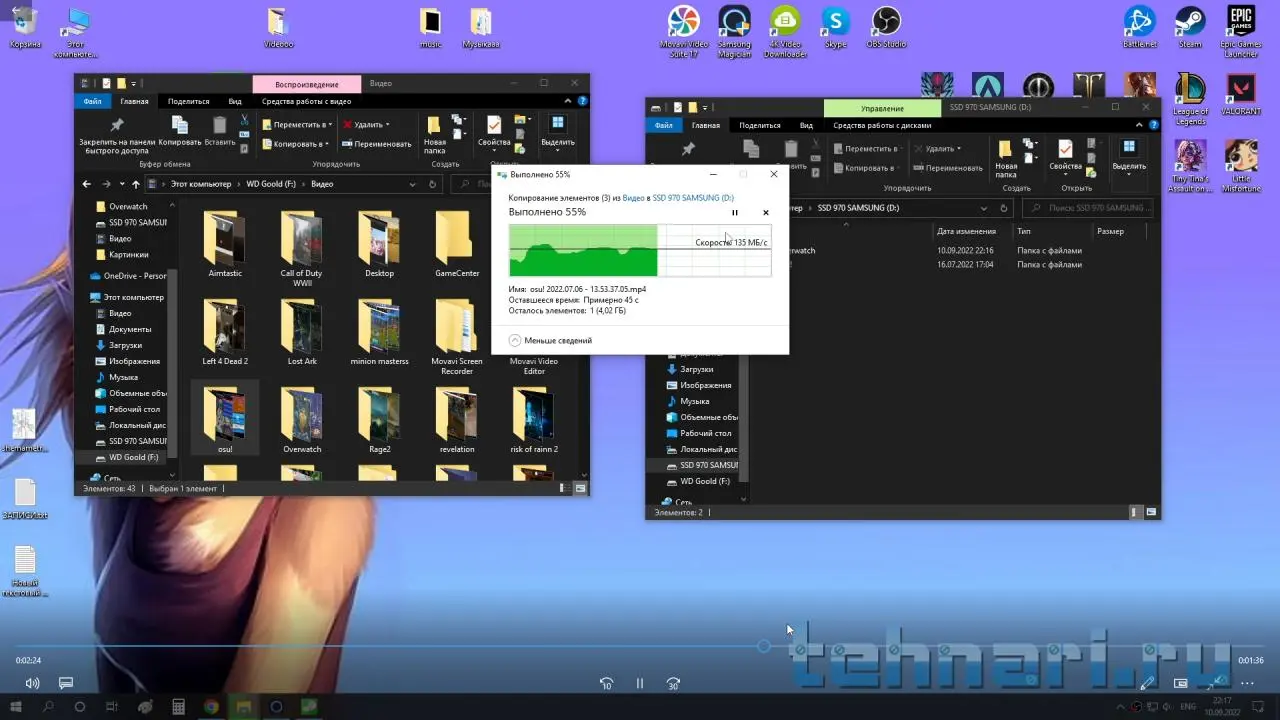Select SSD 970 SAMSUNG in right window sidebar

(702, 465)
